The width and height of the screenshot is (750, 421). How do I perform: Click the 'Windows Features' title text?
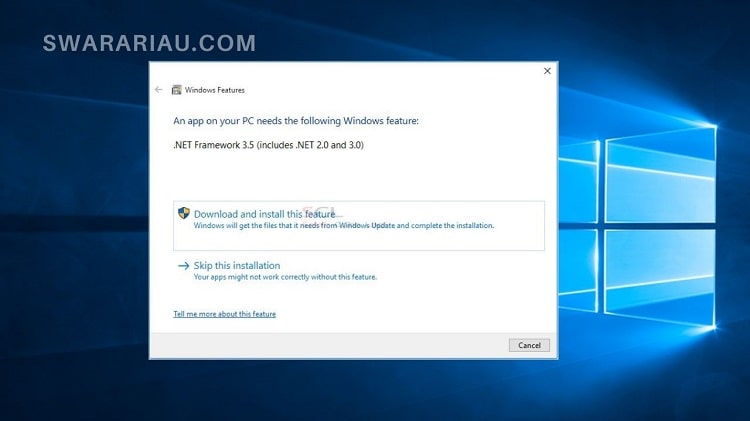click(215, 90)
